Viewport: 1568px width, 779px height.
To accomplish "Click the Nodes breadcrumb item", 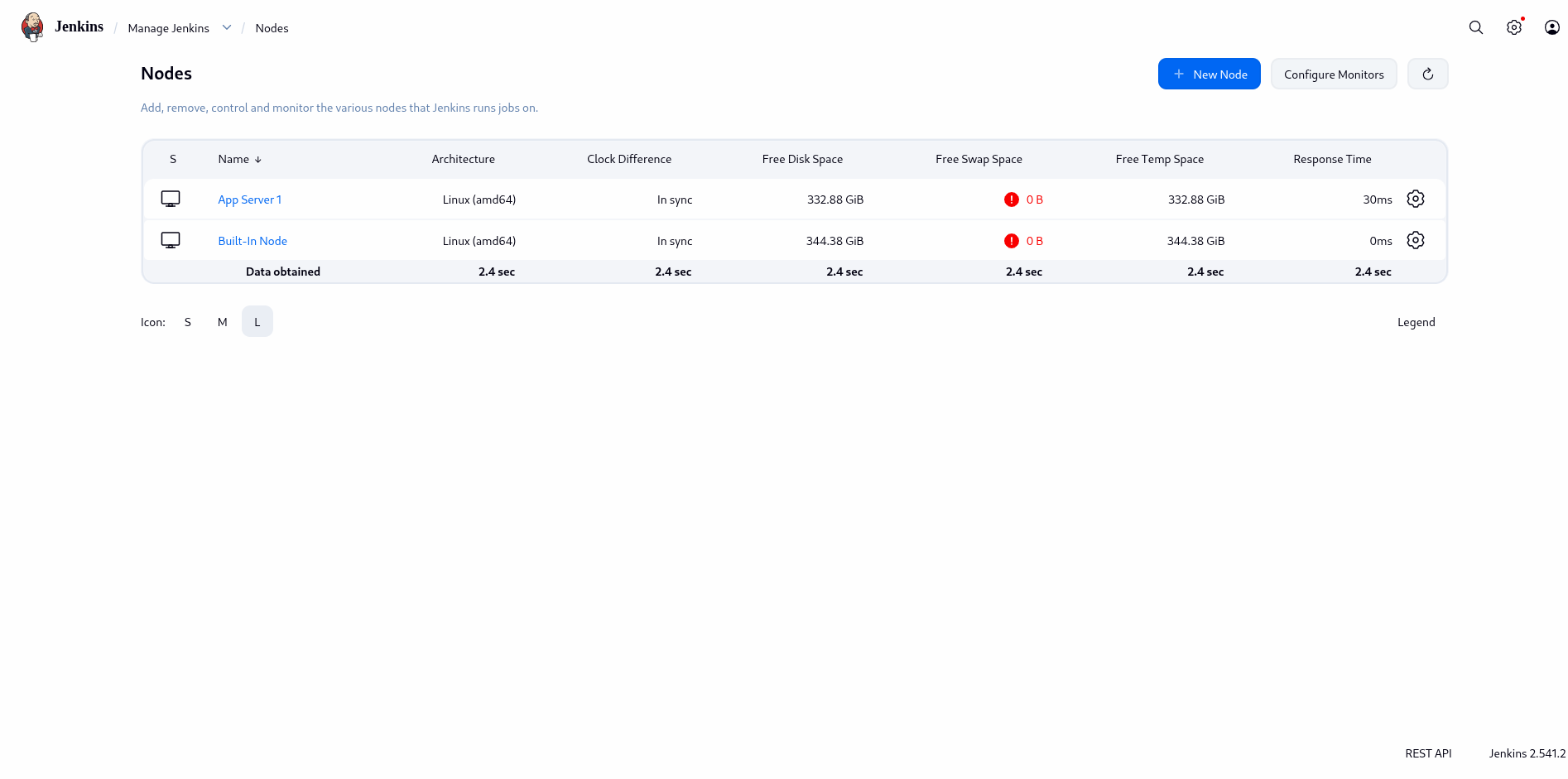I will (272, 28).
